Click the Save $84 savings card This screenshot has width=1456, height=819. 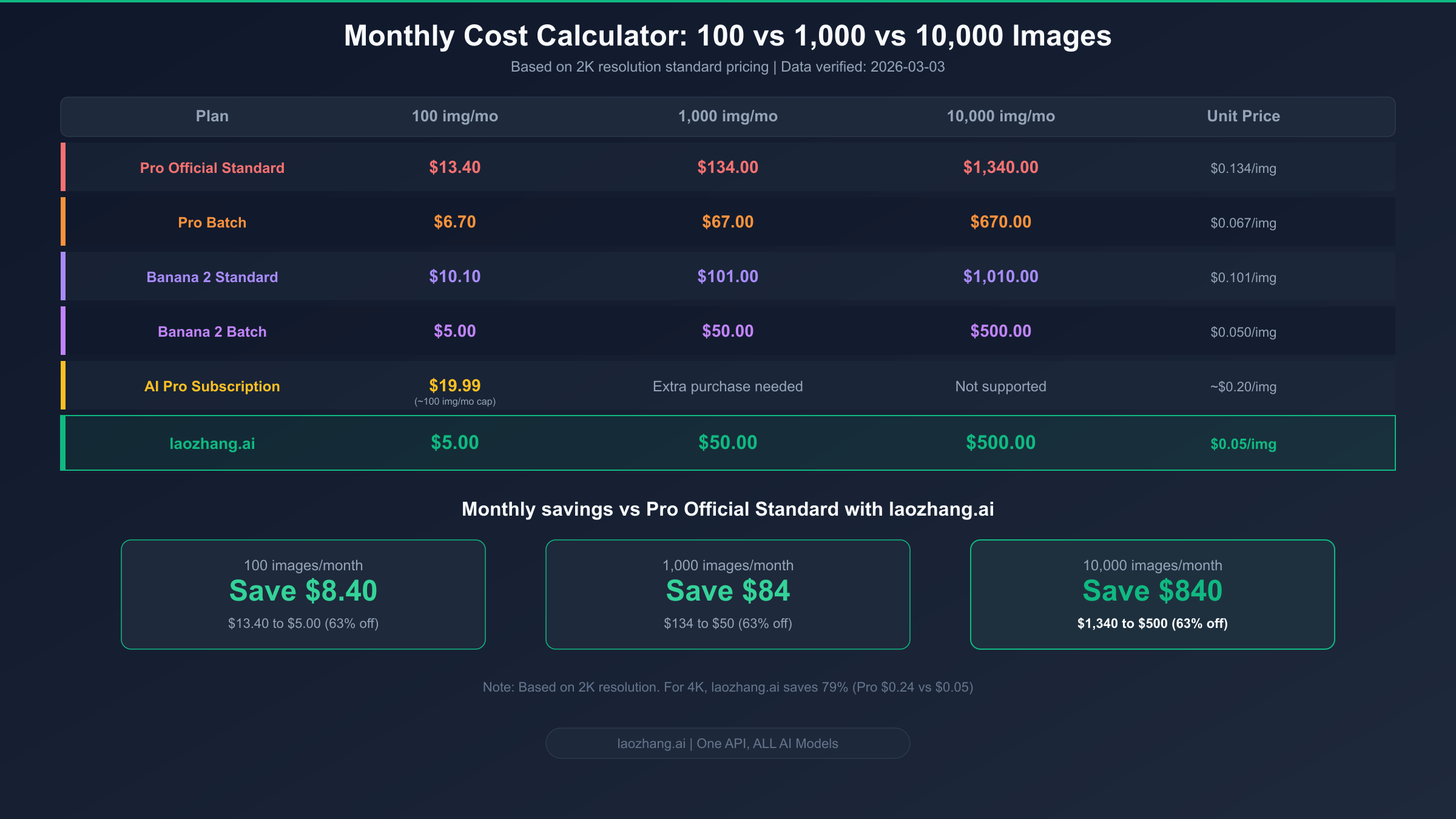pos(728,595)
